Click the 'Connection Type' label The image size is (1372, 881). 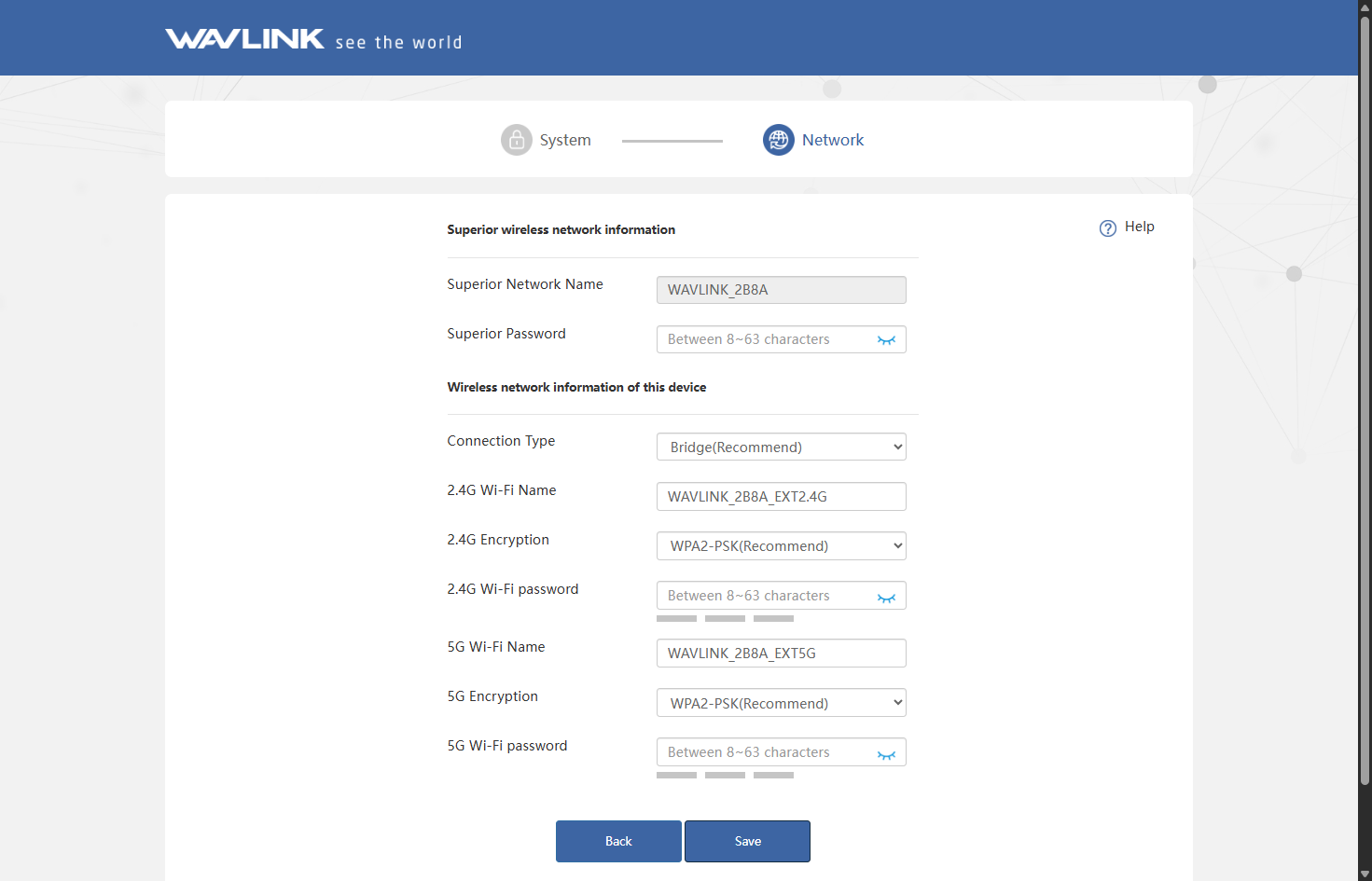coord(501,441)
